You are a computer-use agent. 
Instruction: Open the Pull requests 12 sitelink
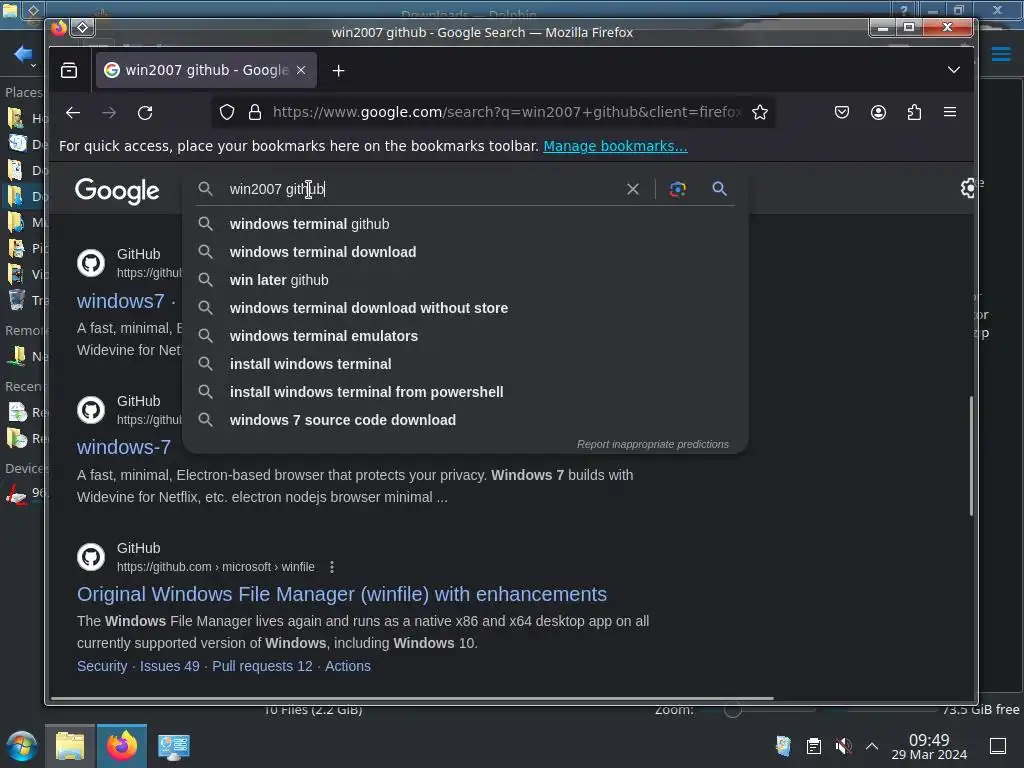pyautogui.click(x=263, y=666)
